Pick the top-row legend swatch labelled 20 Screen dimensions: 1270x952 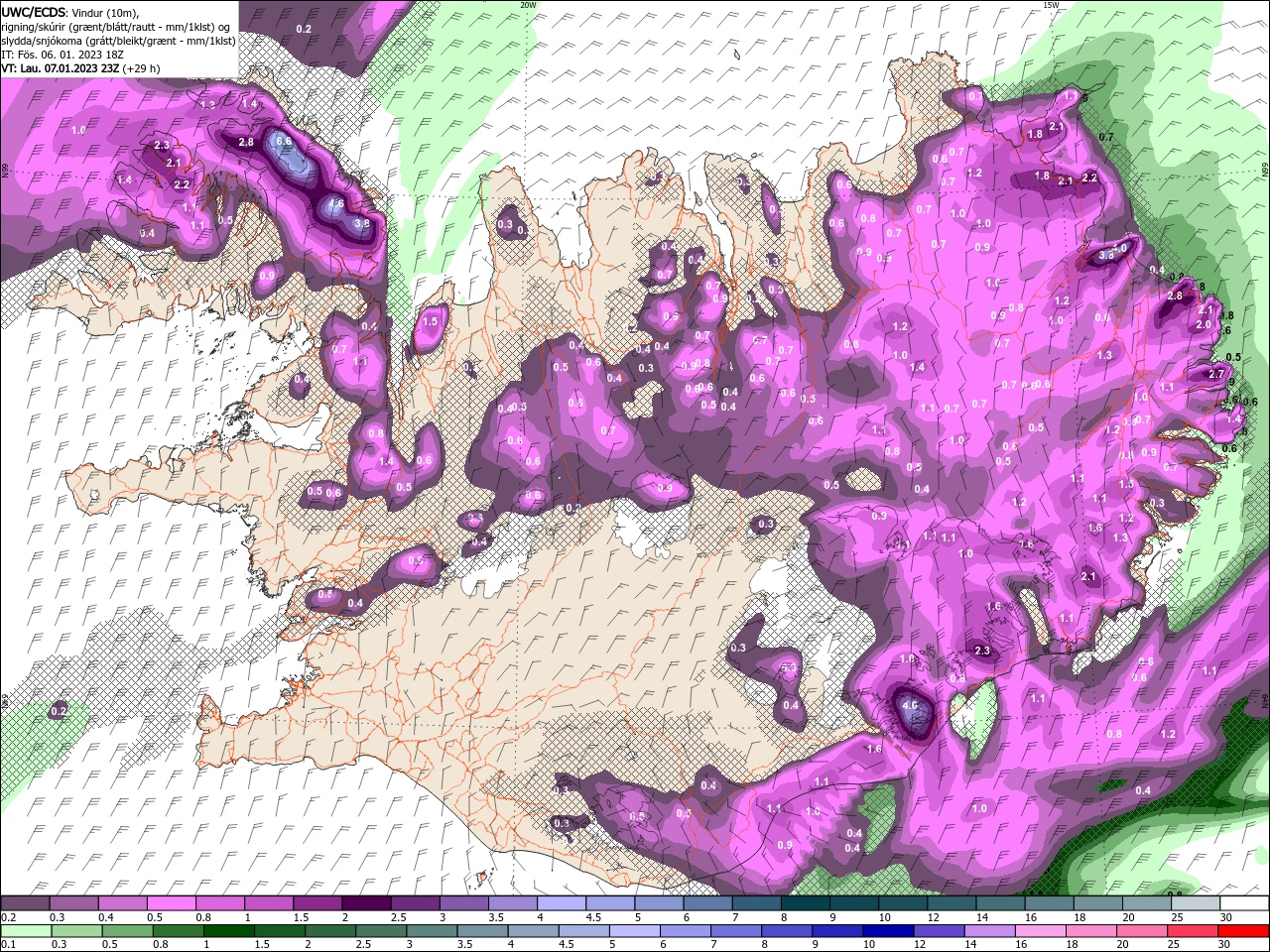1147,903
